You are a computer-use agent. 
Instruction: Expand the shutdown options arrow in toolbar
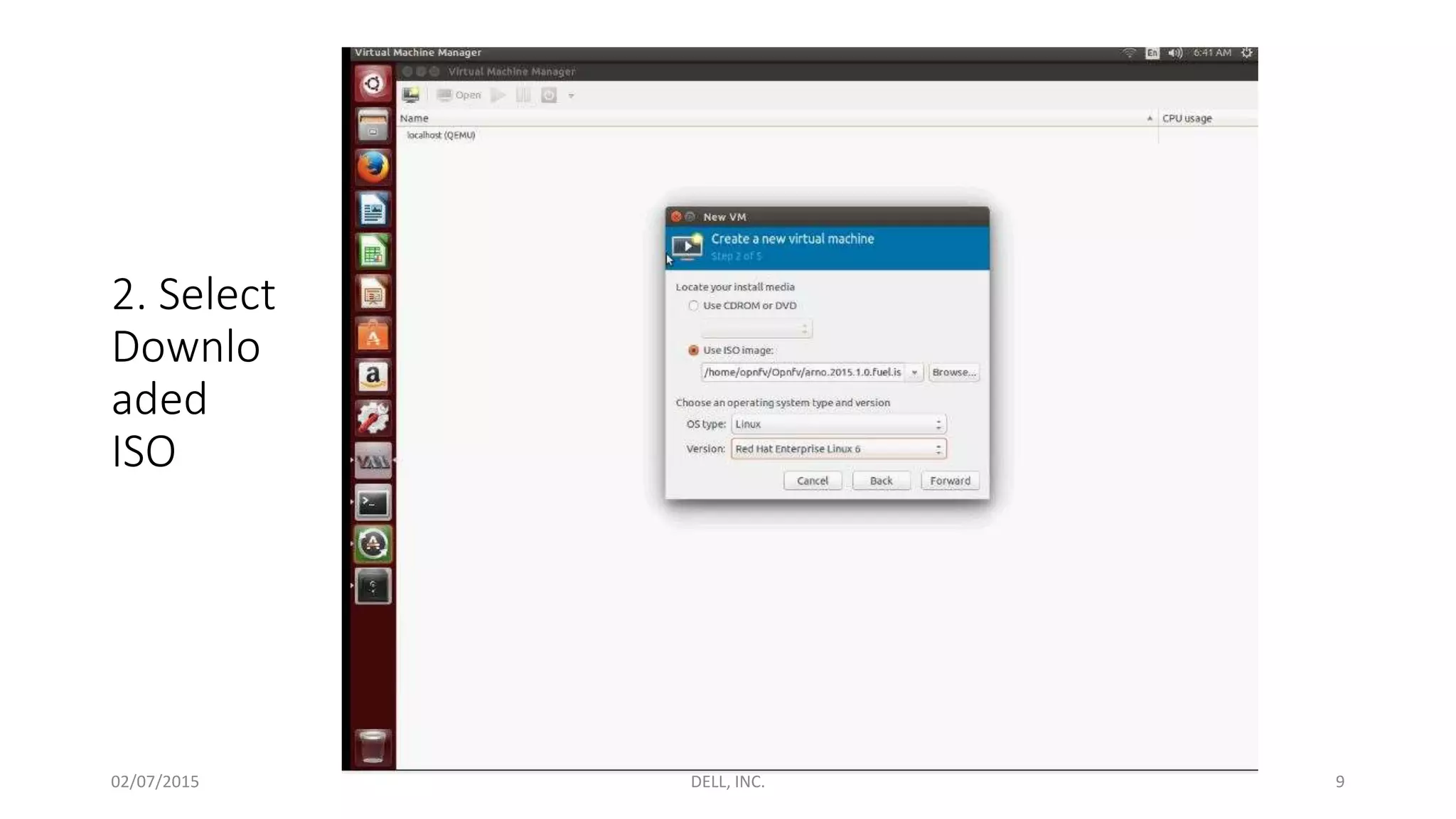(x=571, y=95)
